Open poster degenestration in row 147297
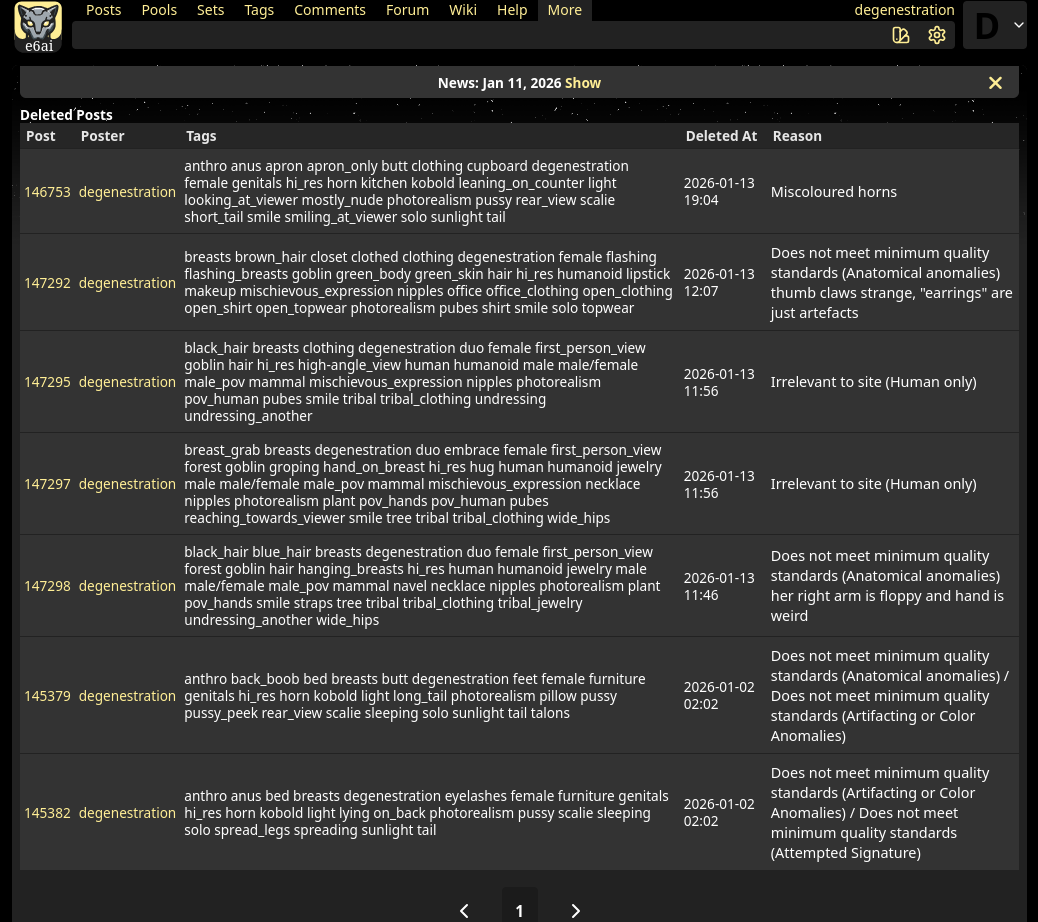This screenshot has width=1038, height=922. tap(127, 484)
